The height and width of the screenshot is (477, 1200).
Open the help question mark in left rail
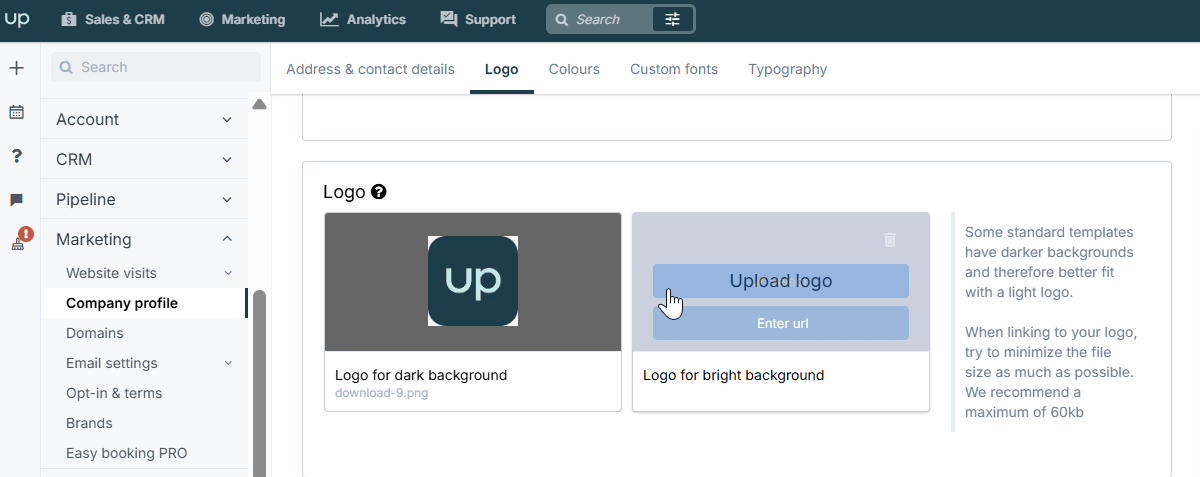[x=16, y=156]
